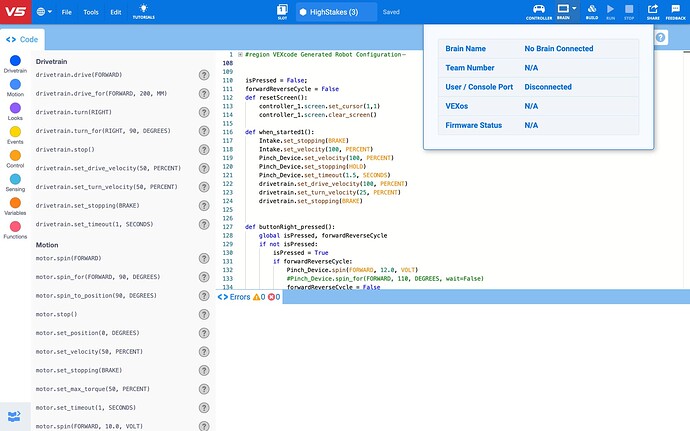690x431 pixels.
Task: Open help for motor.set_stopping(BRAKE)
Action: point(204,371)
